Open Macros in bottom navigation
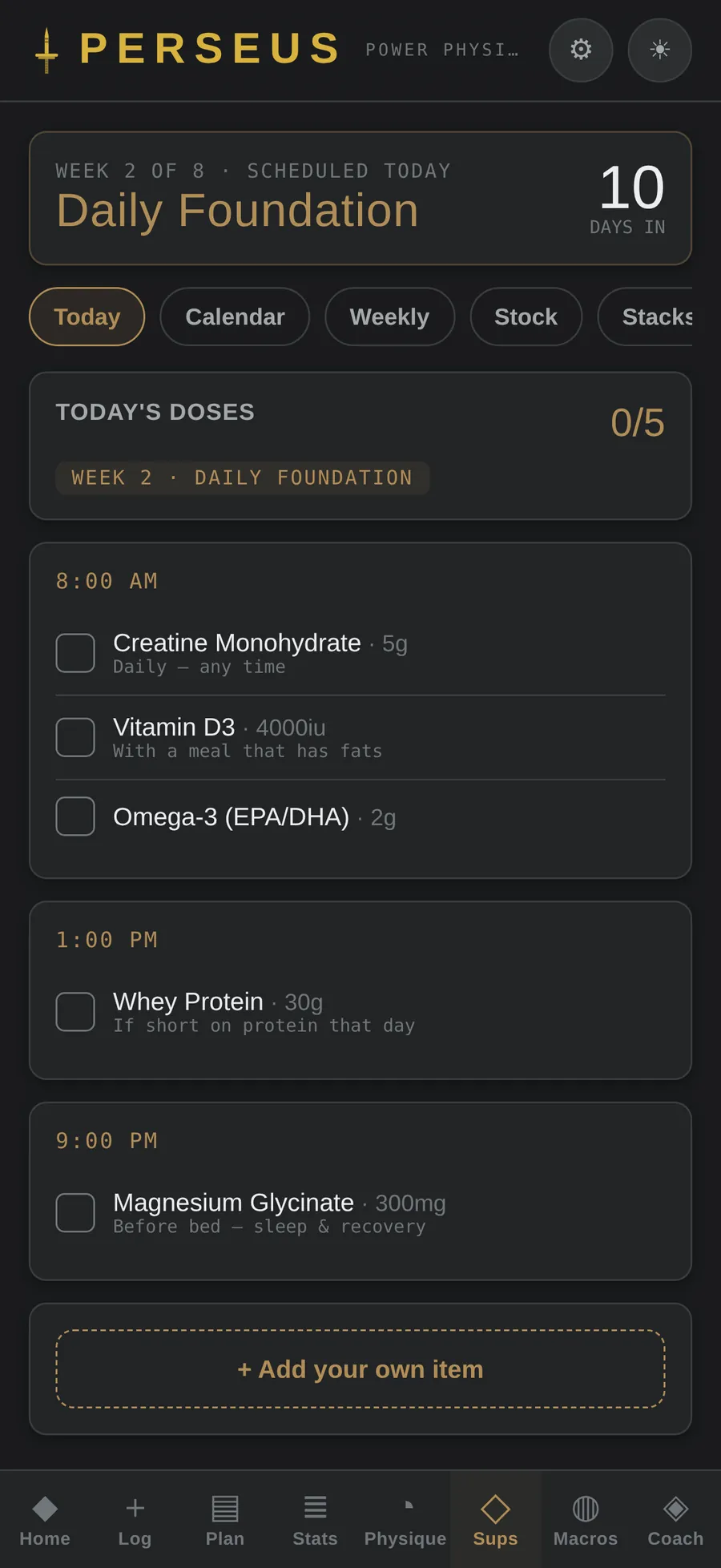This screenshot has height=1568, width=721. click(x=586, y=1520)
